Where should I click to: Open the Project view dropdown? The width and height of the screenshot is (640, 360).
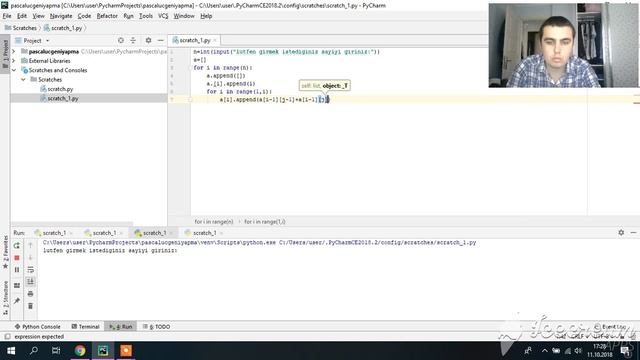(32, 41)
